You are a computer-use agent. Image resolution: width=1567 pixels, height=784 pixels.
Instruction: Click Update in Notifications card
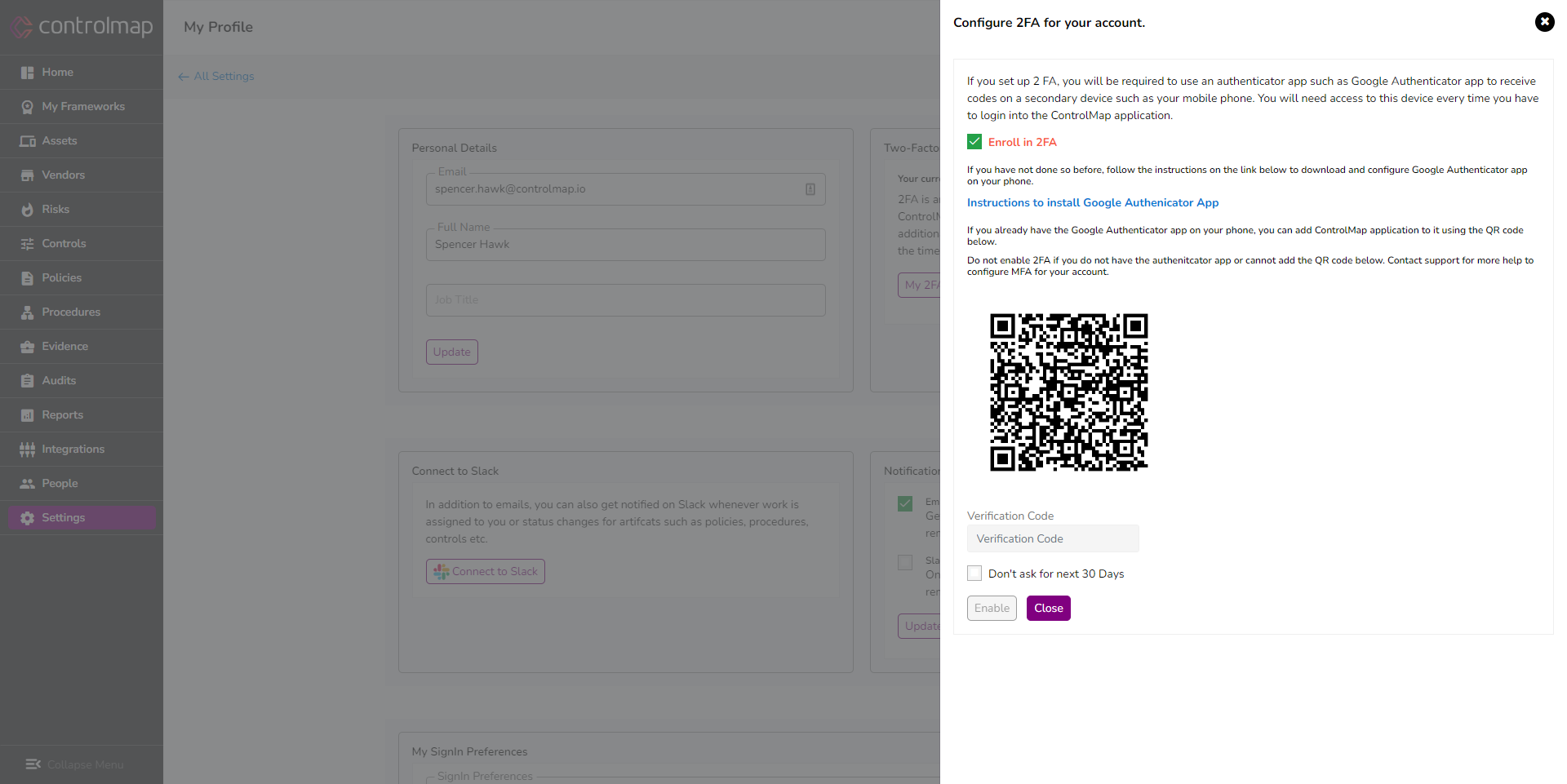919,627
